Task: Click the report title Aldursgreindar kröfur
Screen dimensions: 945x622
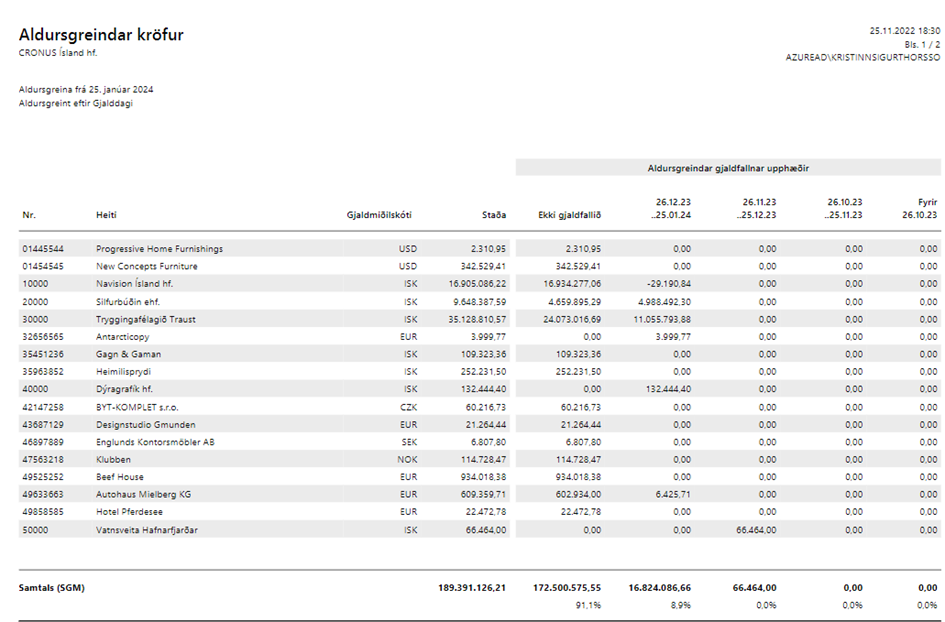Action: click(x=101, y=35)
